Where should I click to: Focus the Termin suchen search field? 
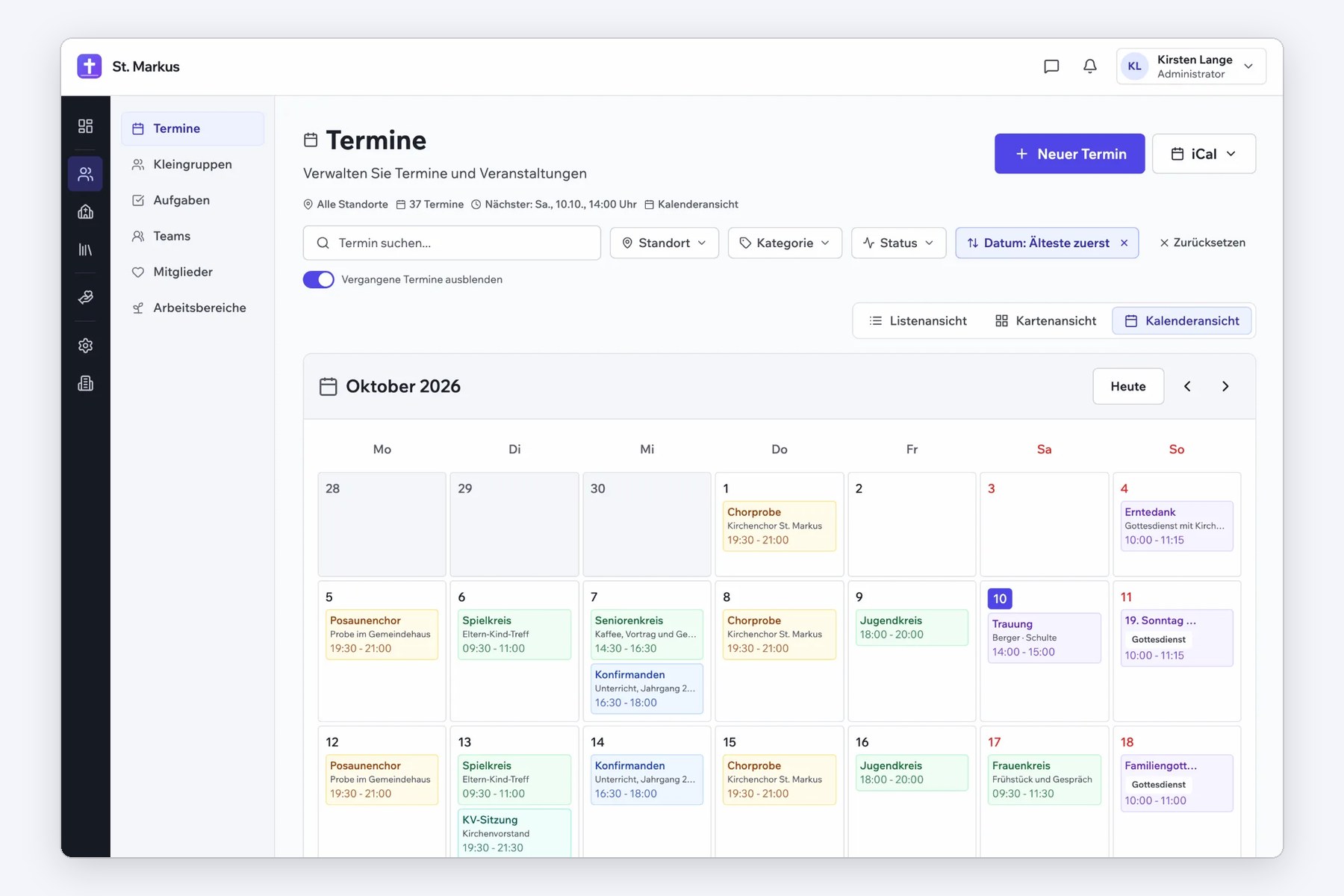tap(452, 243)
